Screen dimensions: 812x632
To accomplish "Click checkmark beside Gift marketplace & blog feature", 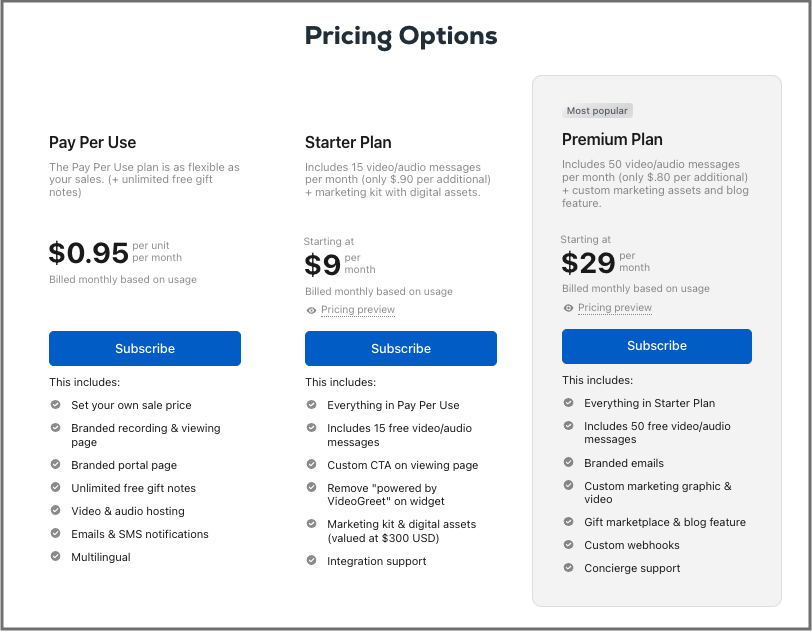I will coord(569,522).
